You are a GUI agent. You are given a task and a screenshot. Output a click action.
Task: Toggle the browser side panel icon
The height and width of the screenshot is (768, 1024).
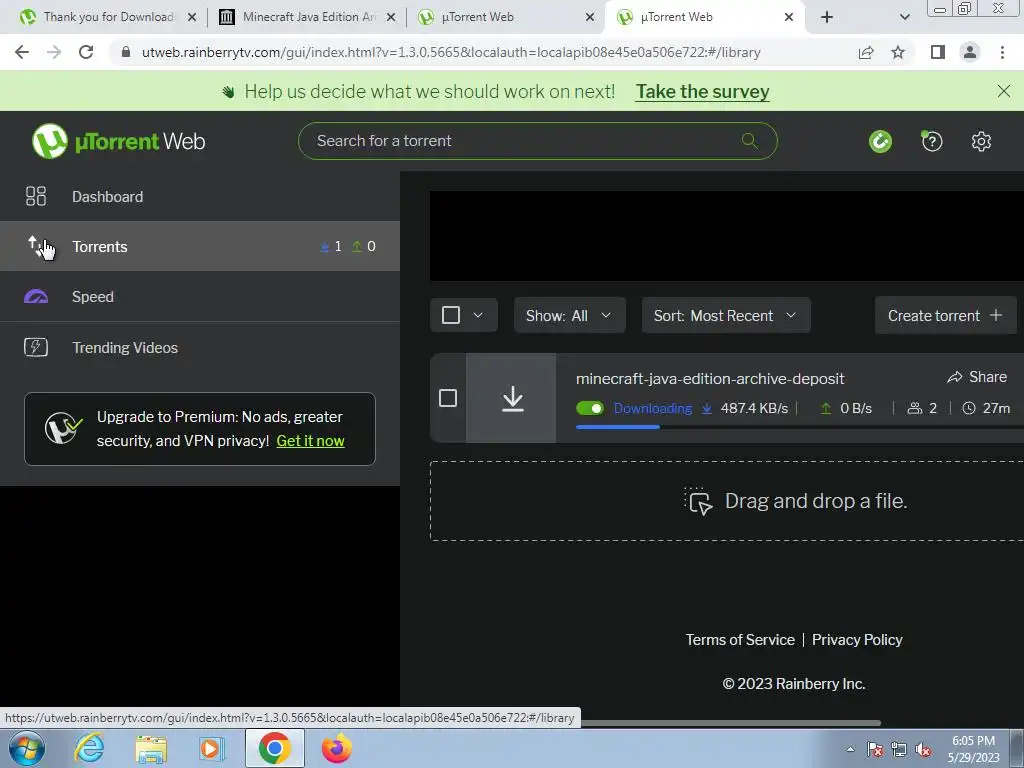938,52
